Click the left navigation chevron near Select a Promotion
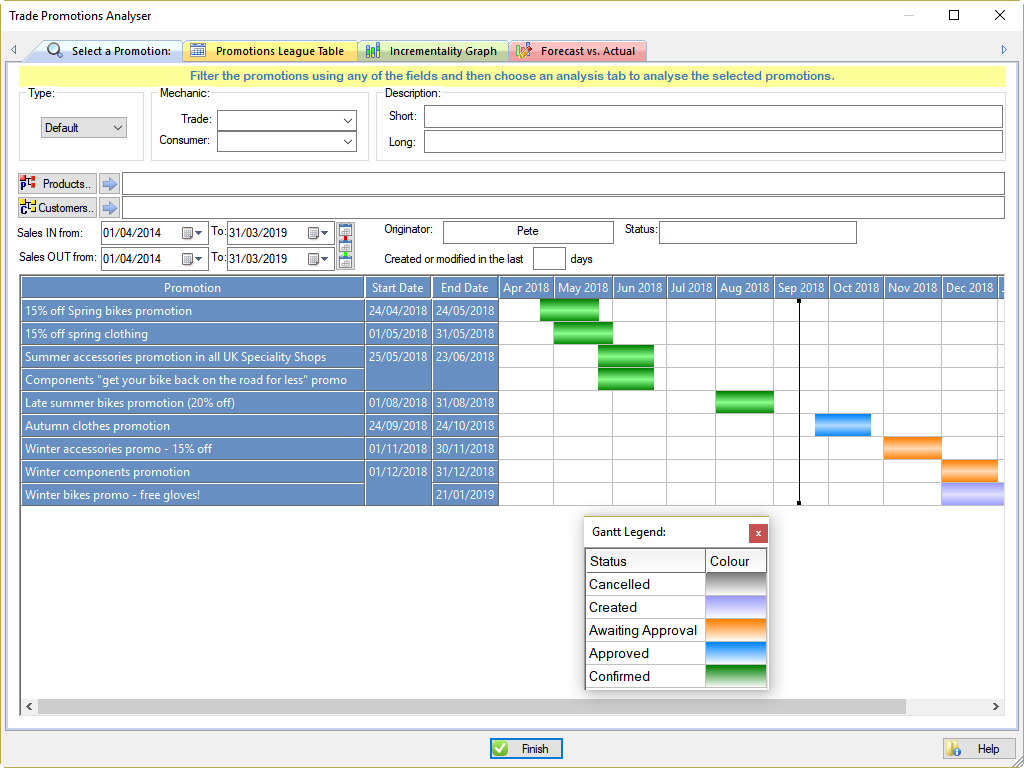Screen dimensions: 1024x768 (13, 49)
